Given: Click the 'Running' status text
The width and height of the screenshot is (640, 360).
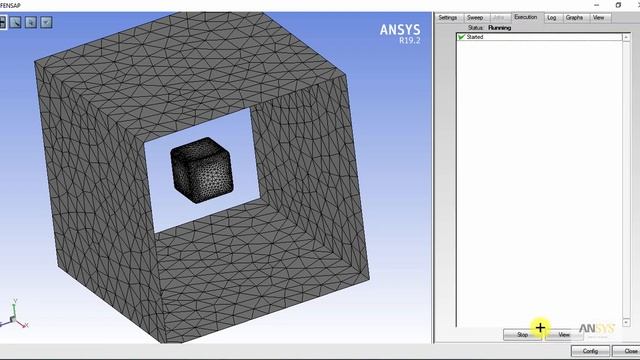Looking at the screenshot, I should (500, 28).
